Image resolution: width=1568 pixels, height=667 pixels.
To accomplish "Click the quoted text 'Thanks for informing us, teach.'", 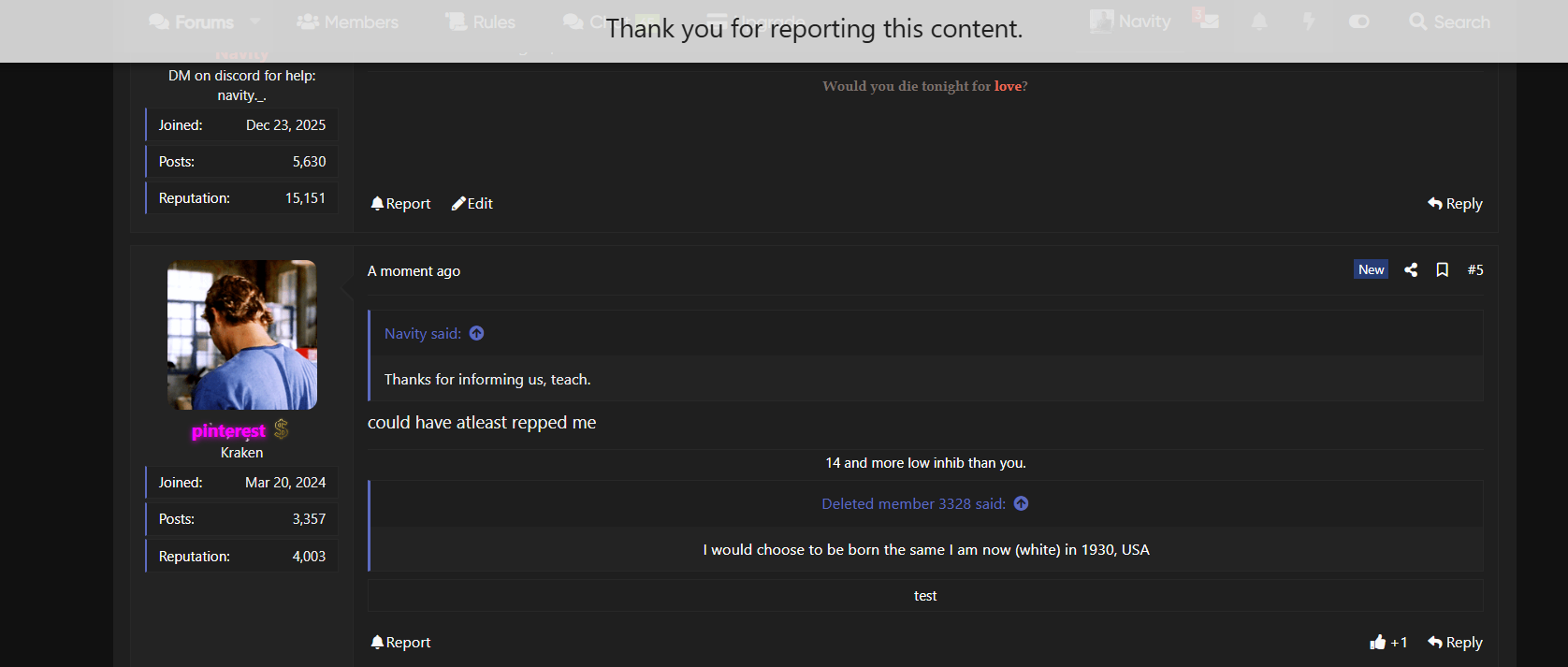I will click(x=487, y=379).
